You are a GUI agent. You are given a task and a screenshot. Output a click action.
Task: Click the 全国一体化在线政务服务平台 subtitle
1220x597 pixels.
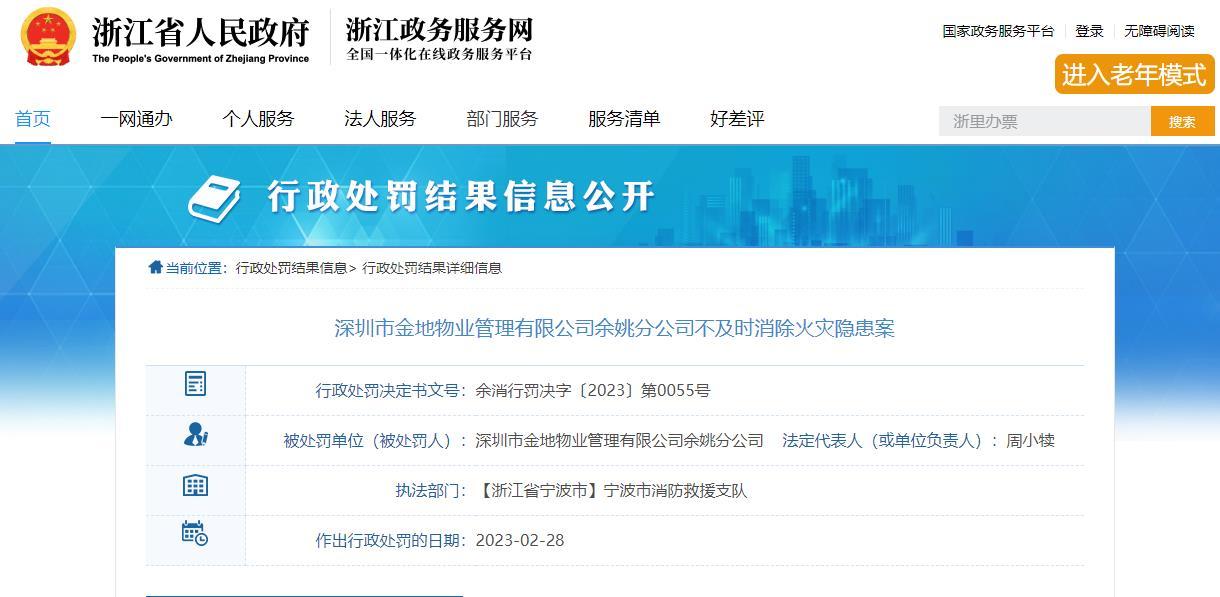click(439, 54)
